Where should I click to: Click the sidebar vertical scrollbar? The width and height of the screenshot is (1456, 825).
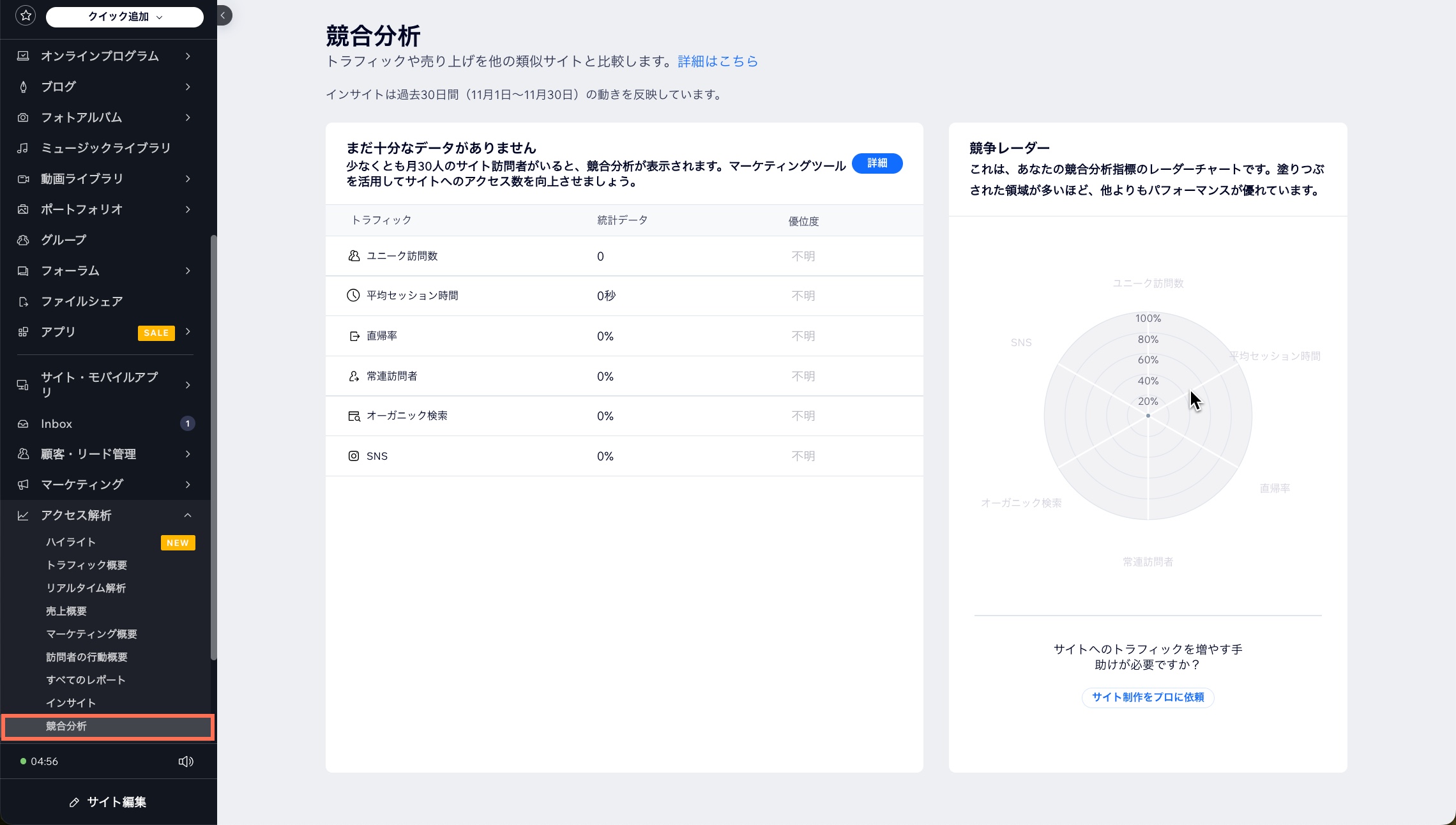pyautogui.click(x=213, y=447)
